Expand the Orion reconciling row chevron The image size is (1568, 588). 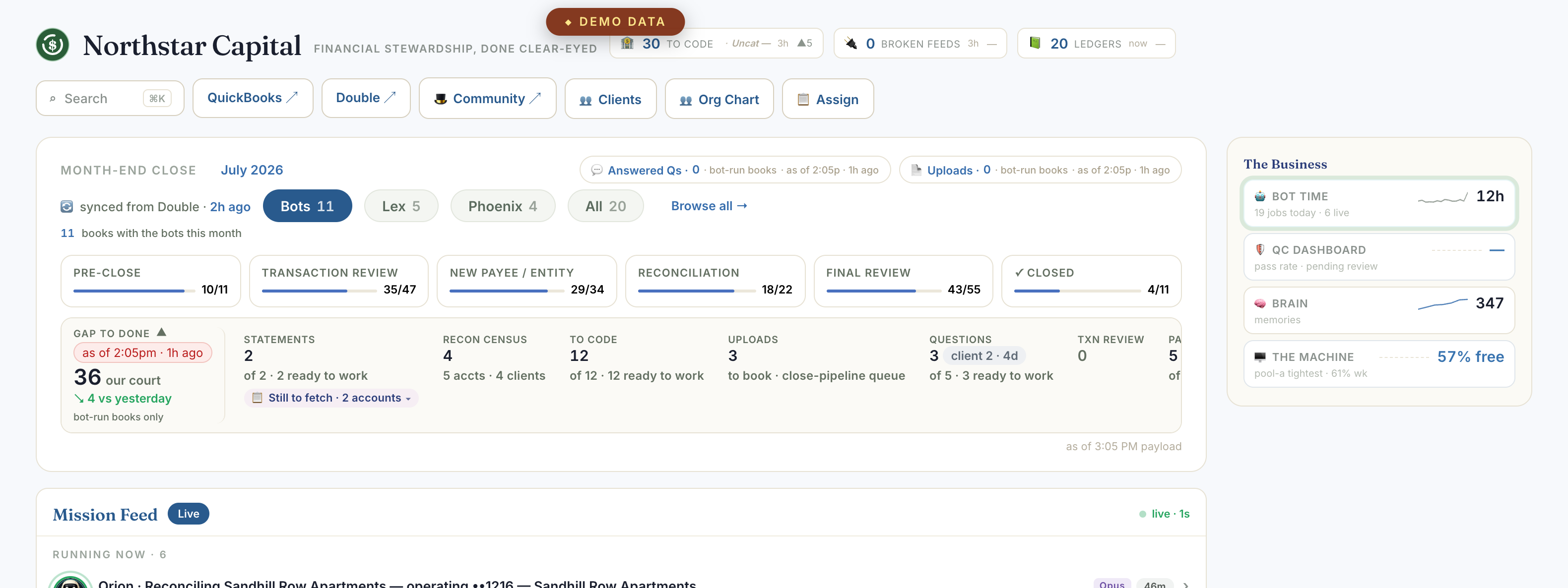(1186, 585)
